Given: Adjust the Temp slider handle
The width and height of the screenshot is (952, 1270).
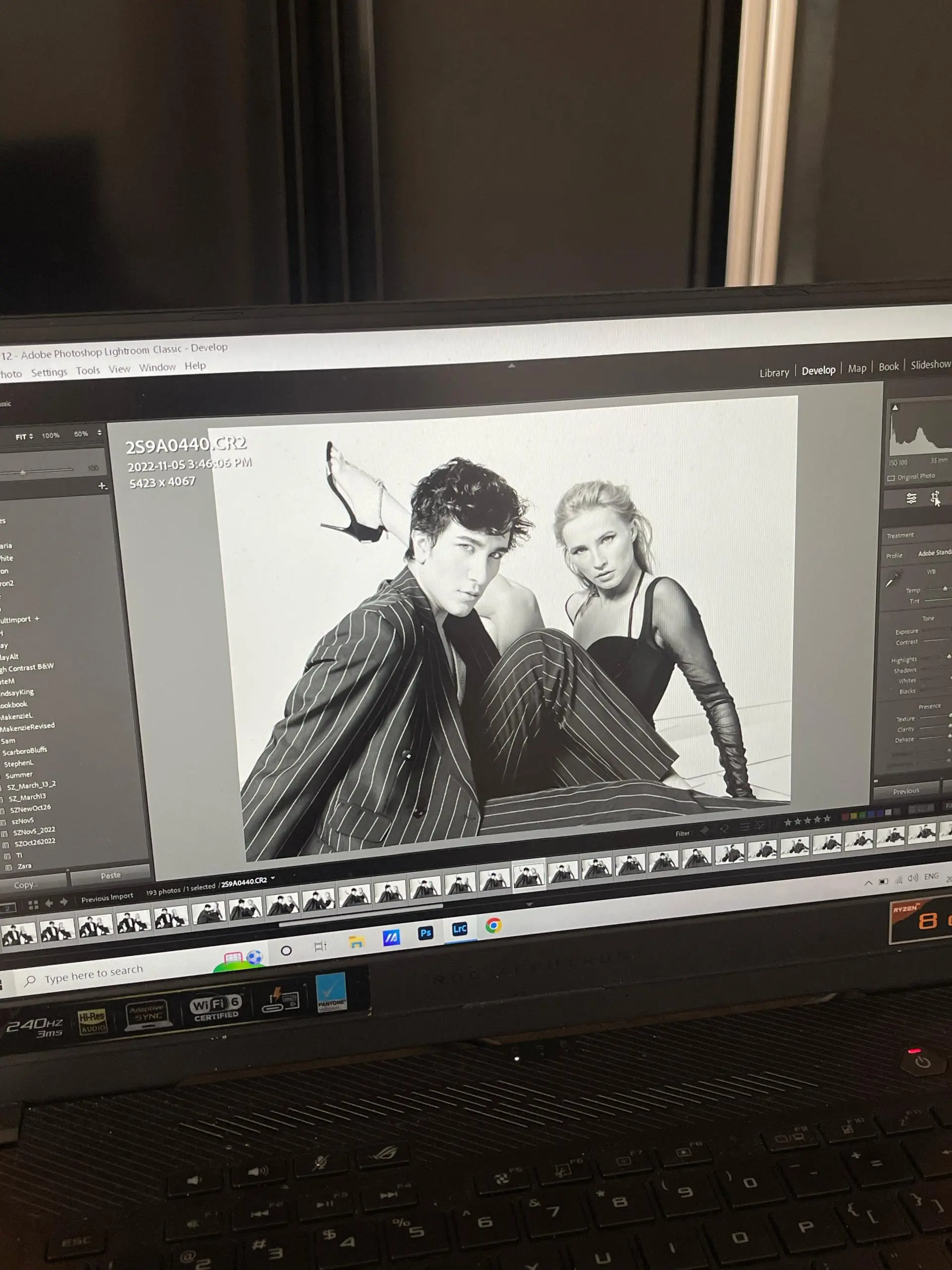Looking at the screenshot, I should coord(945,589).
